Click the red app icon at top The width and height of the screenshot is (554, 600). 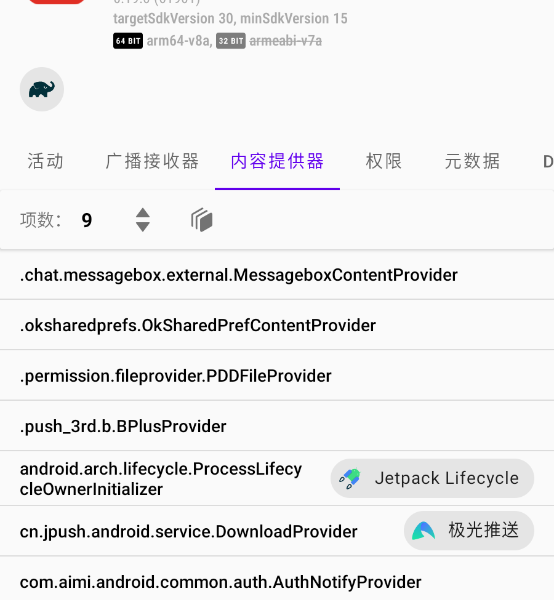coord(57,2)
